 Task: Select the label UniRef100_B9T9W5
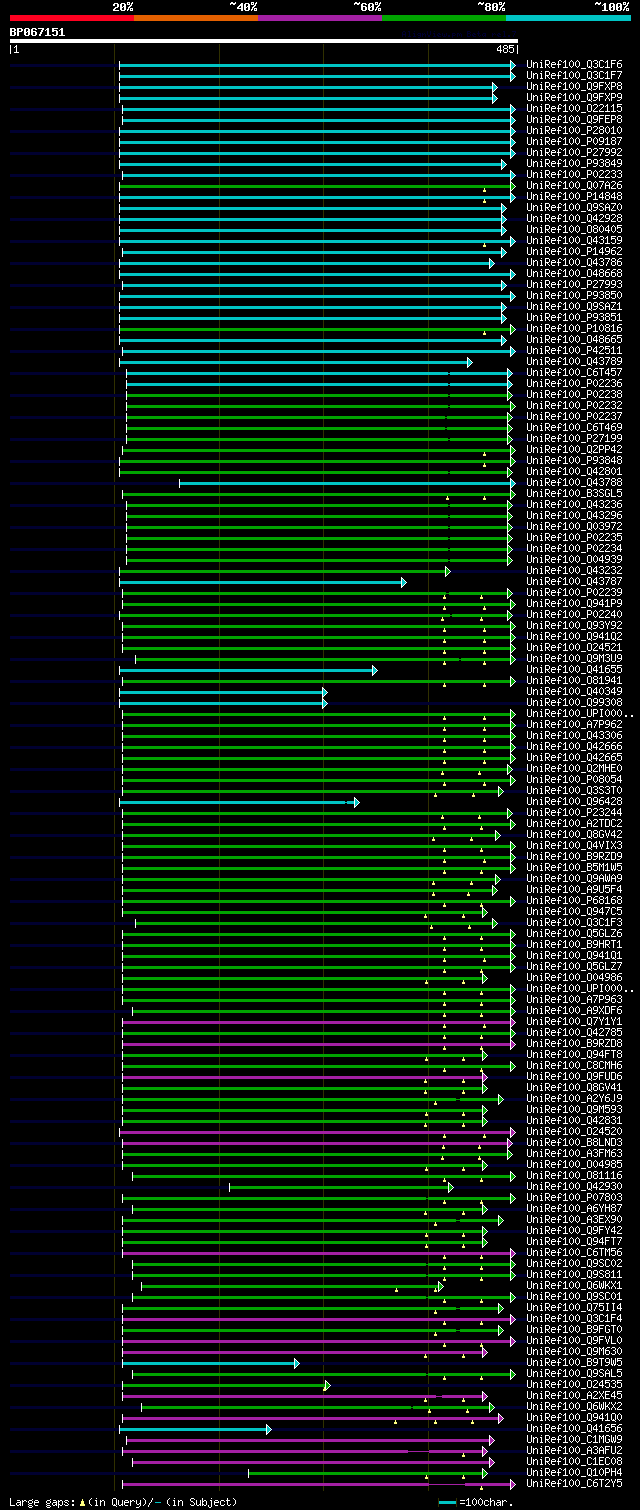point(575,1363)
